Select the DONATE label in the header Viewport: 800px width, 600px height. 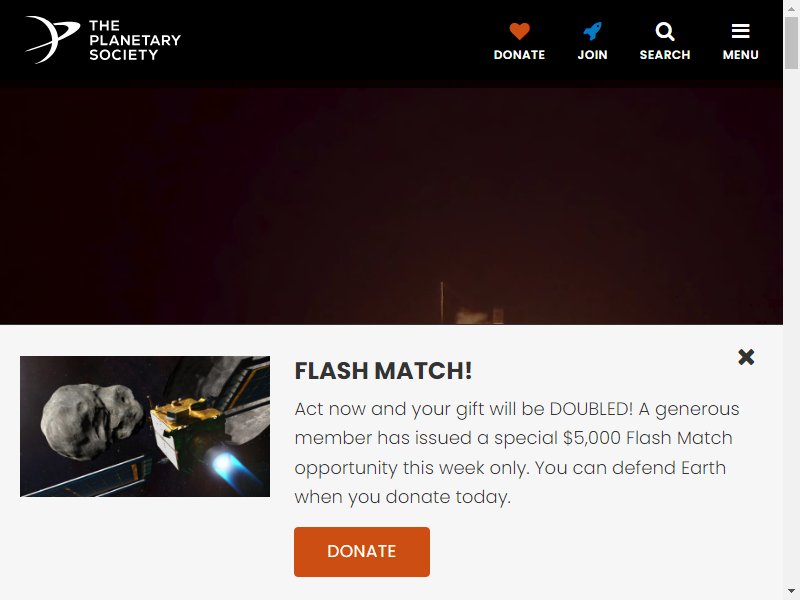point(519,55)
